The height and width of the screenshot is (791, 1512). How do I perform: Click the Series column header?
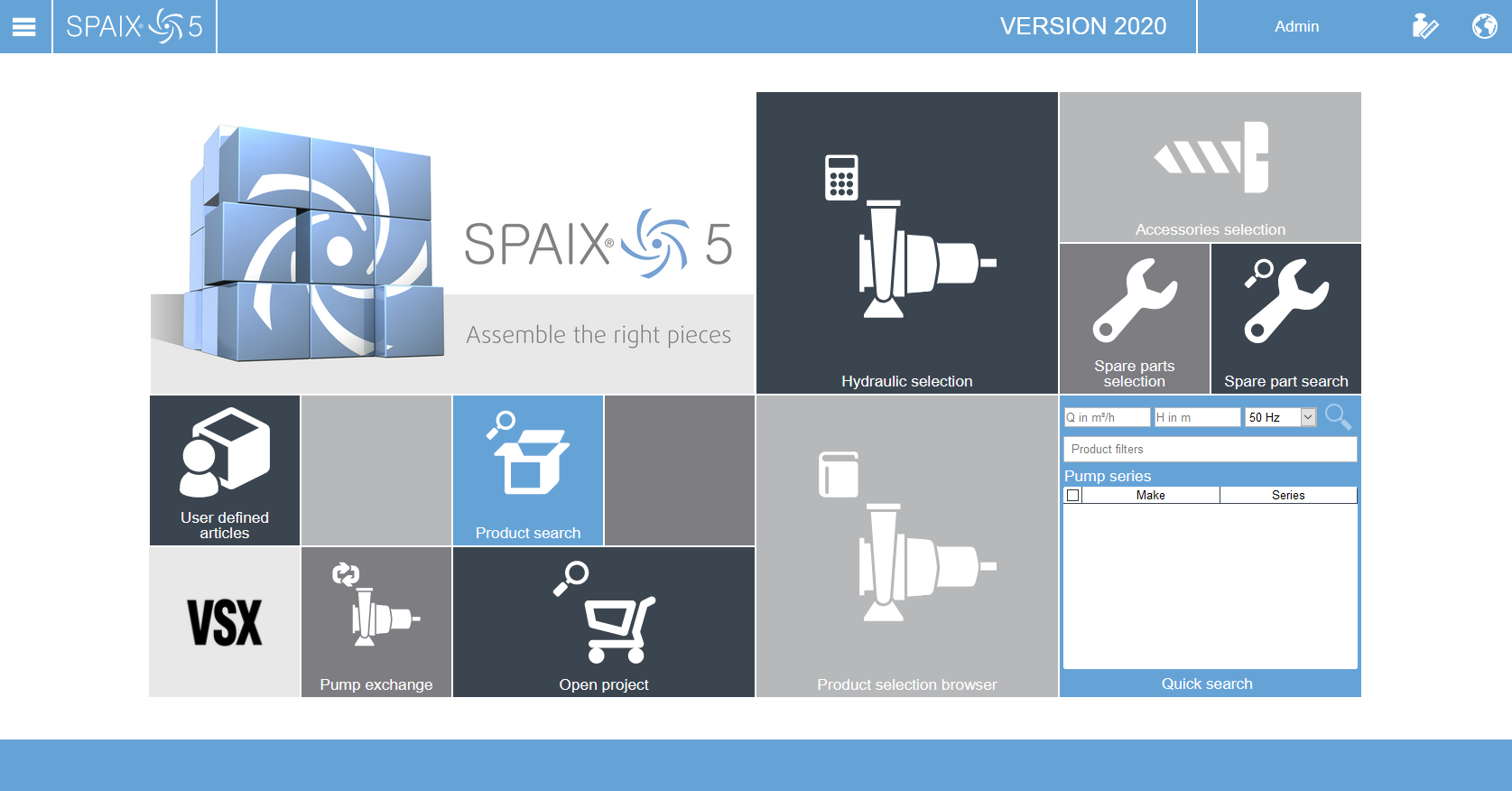coord(1288,495)
